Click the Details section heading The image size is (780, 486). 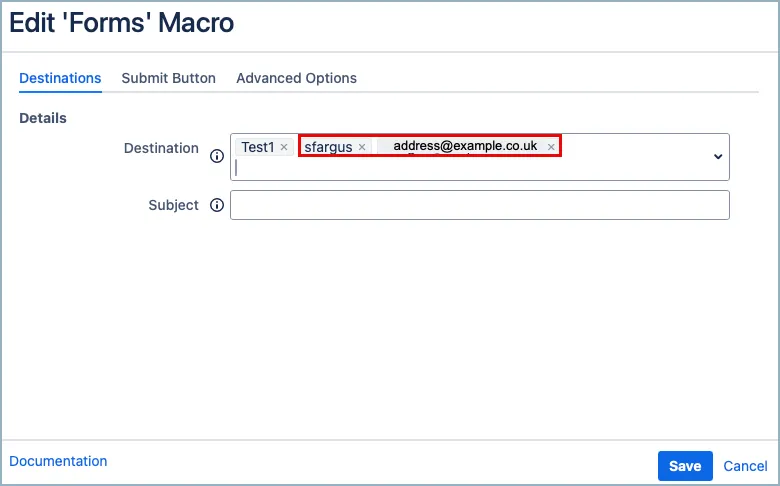(43, 118)
